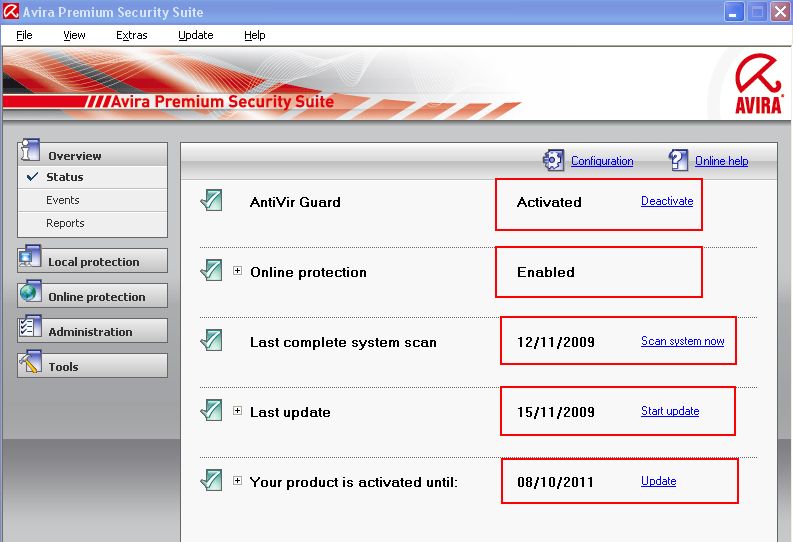Click the AntiVir Guard status checkmark icon
The width and height of the screenshot is (793, 542).
pyautogui.click(x=211, y=200)
